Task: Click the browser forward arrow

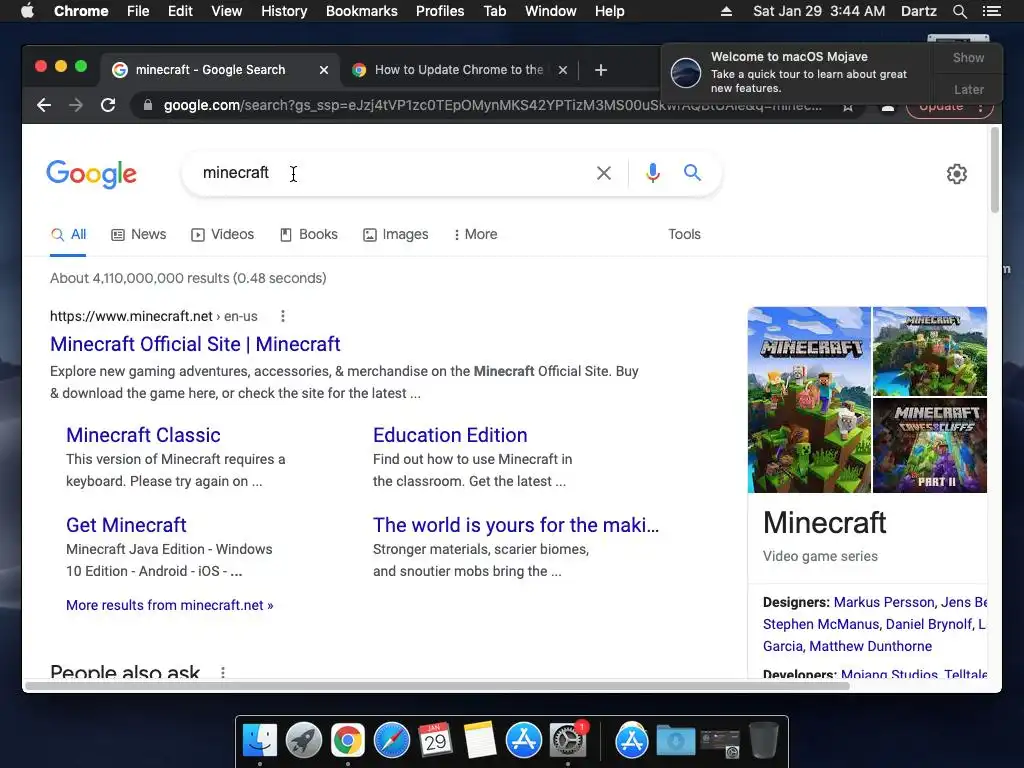Action: [x=76, y=104]
